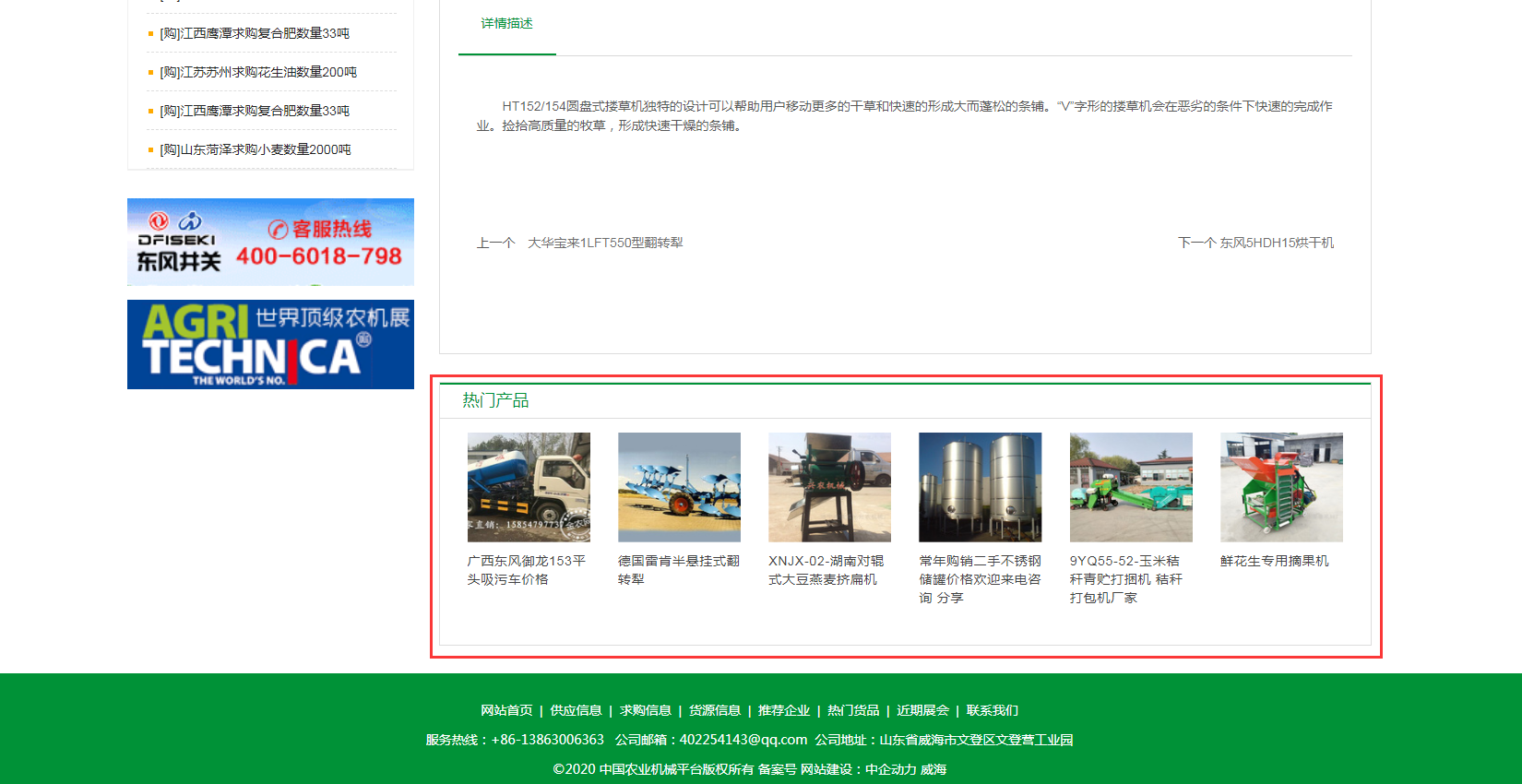Click the 热门产品 section heading

[x=495, y=400]
